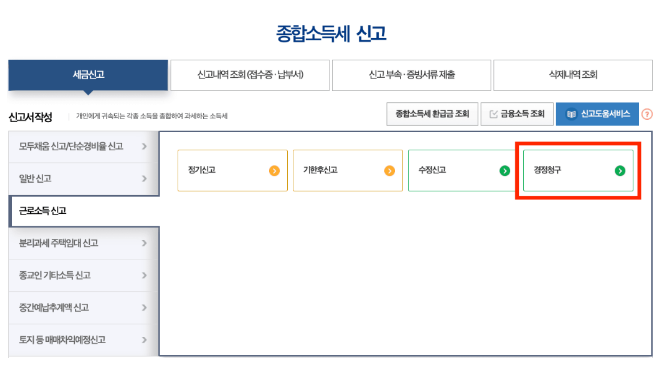Image resolution: width=662 pixels, height=368 pixels.
Task: Switch to 신고내역 조회 (접수증·납부서) tab
Action: (x=250, y=75)
